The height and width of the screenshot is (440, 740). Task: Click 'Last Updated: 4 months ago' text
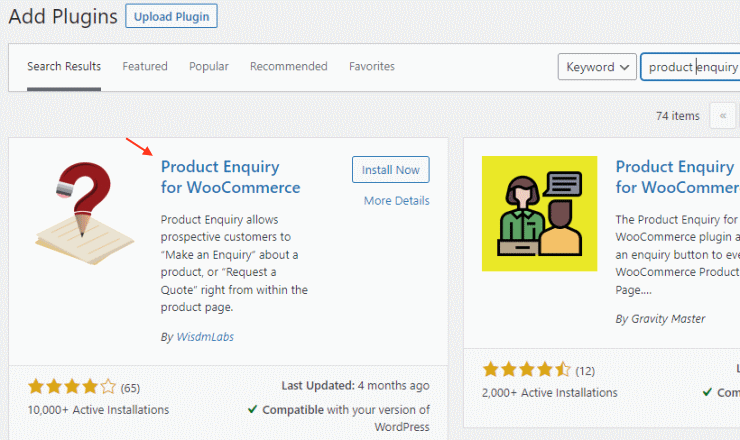(x=355, y=386)
